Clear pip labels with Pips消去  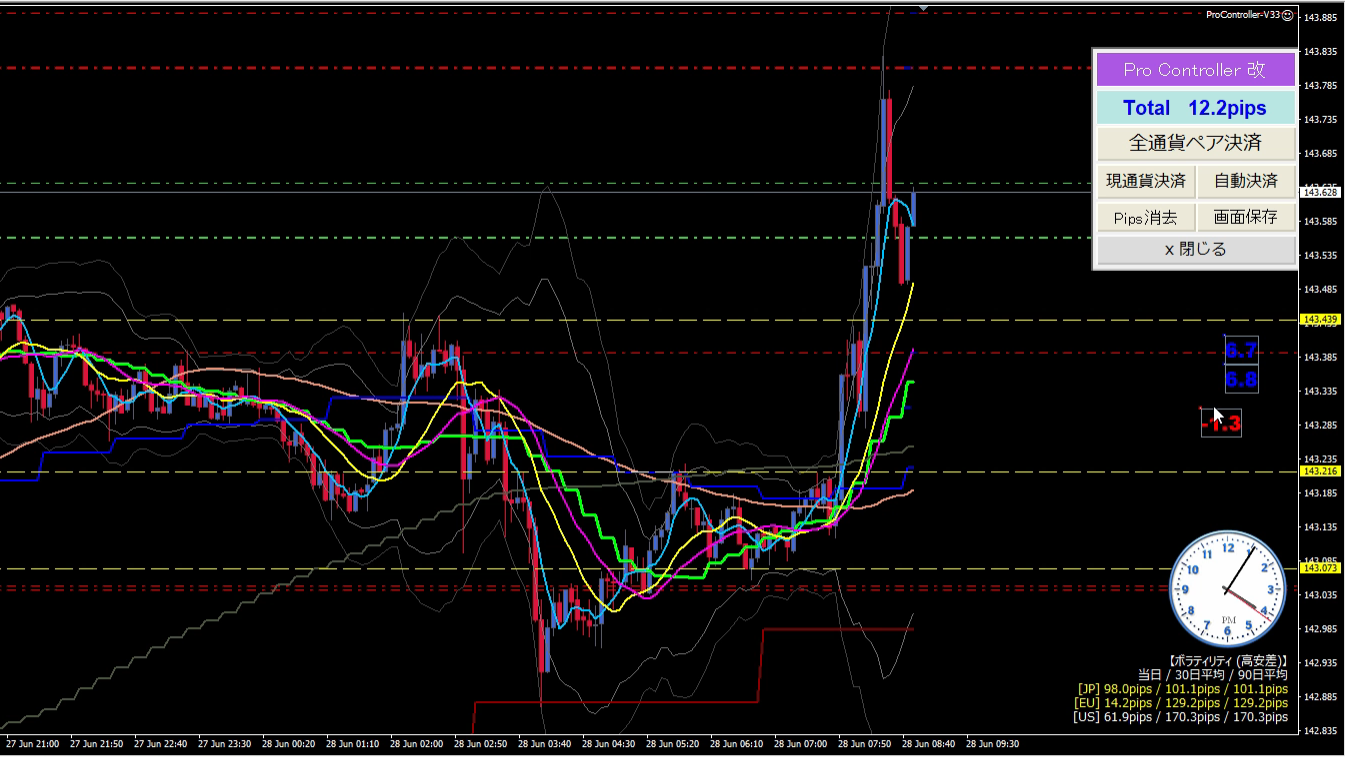pyautogui.click(x=1146, y=217)
